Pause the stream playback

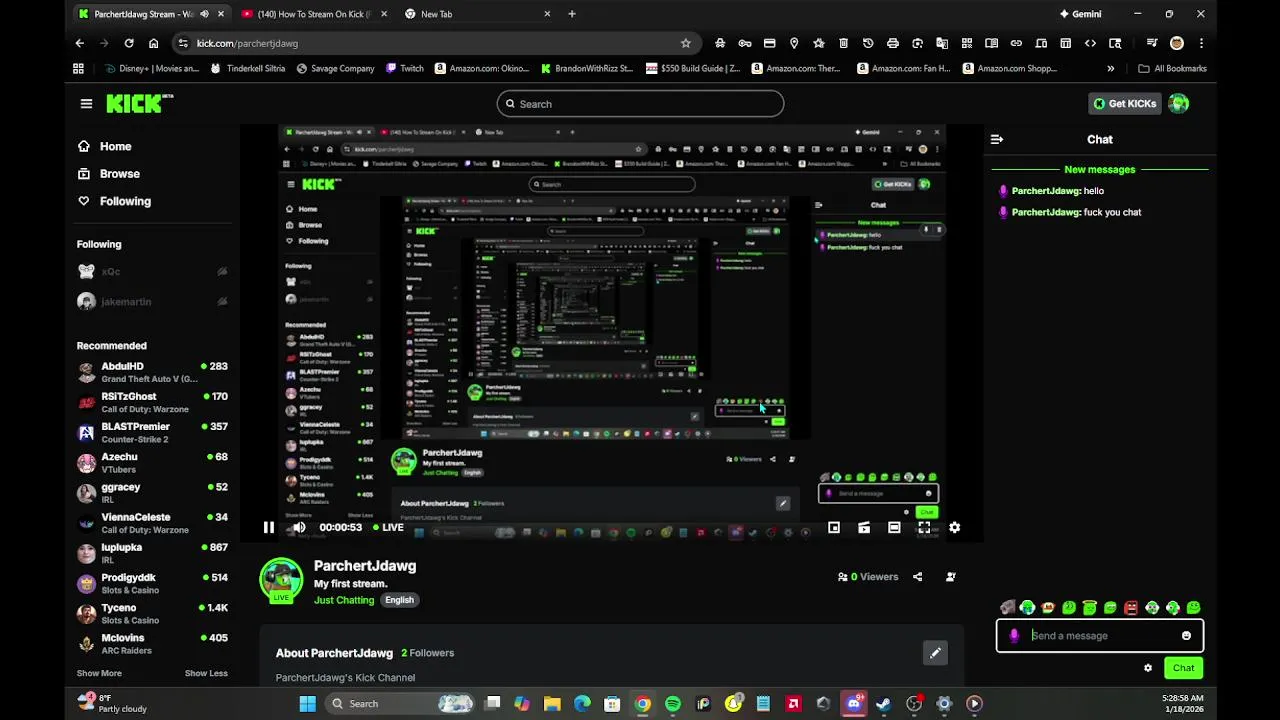point(268,527)
